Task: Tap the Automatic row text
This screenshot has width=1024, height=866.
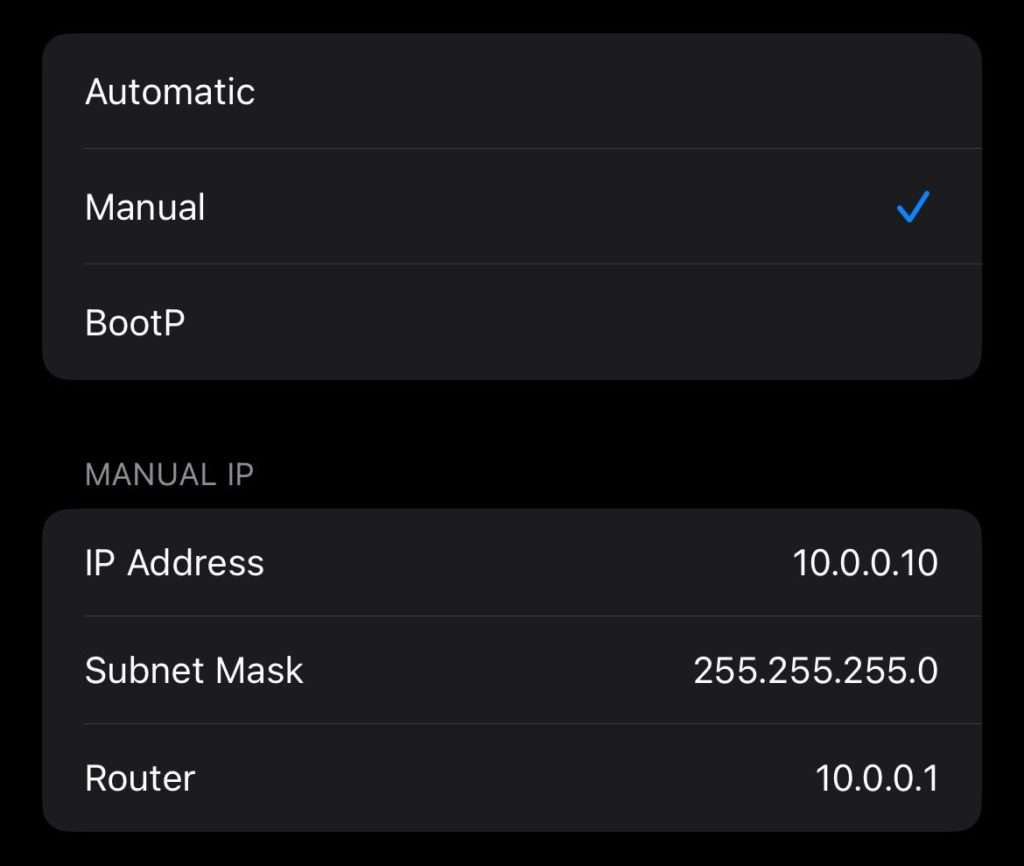Action: tap(170, 92)
